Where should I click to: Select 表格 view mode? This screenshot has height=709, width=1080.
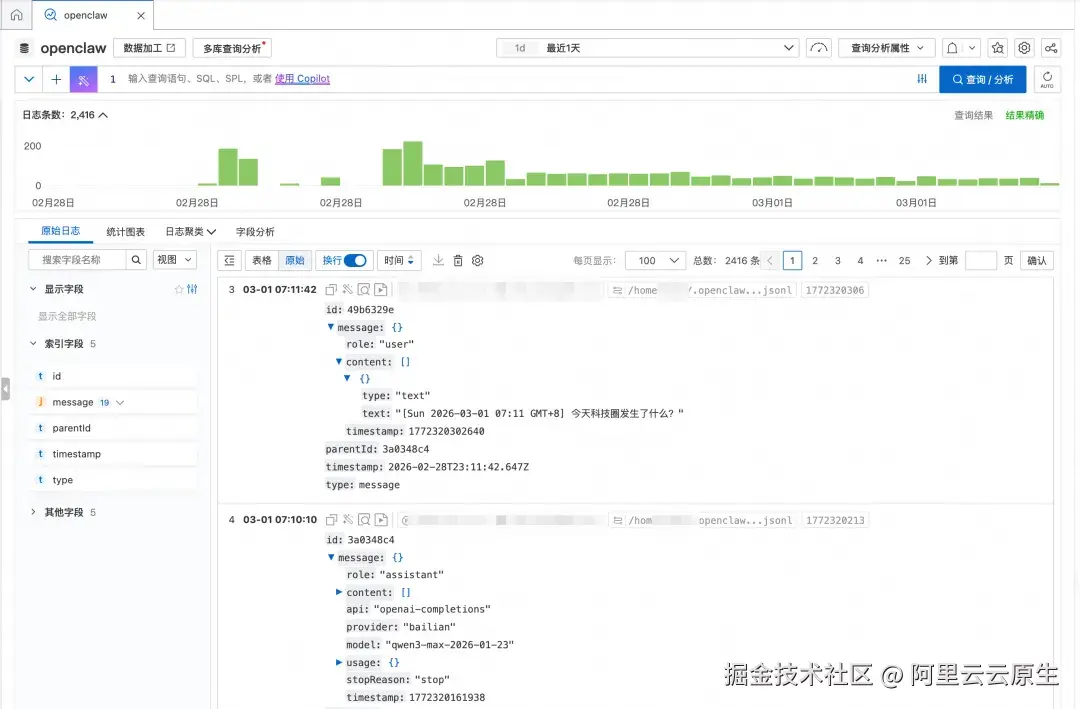[x=262, y=260]
